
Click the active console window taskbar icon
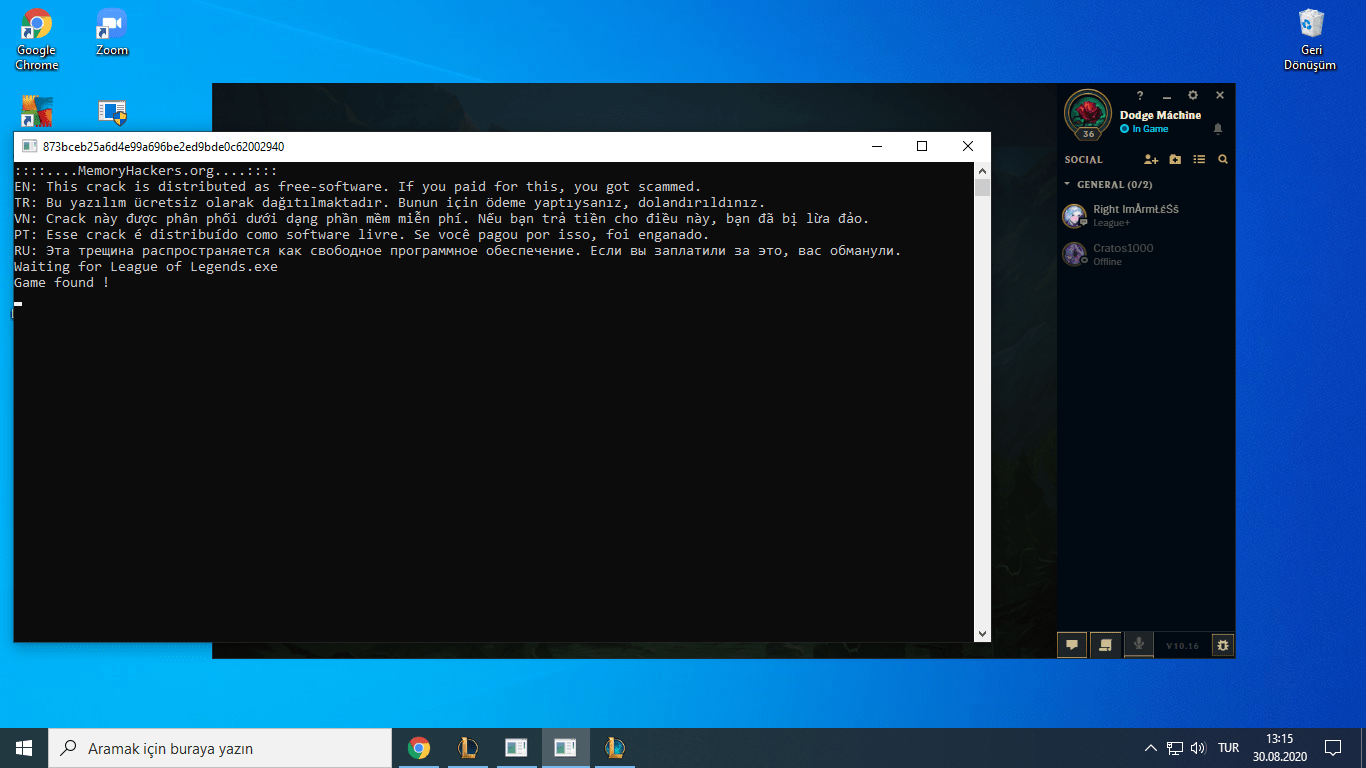565,748
